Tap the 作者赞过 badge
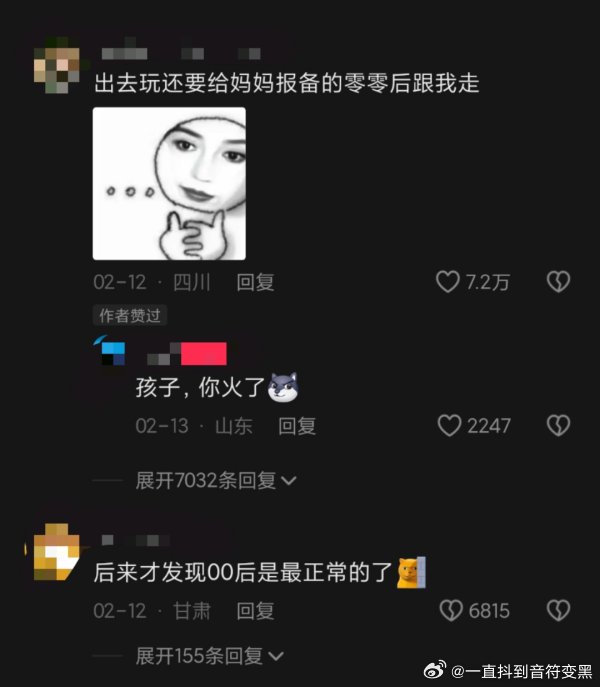600x687 pixels. pos(130,315)
